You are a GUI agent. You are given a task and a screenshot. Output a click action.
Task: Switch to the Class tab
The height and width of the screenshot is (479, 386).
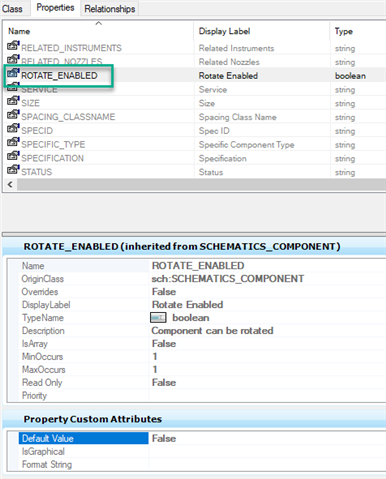pyautogui.click(x=12, y=9)
